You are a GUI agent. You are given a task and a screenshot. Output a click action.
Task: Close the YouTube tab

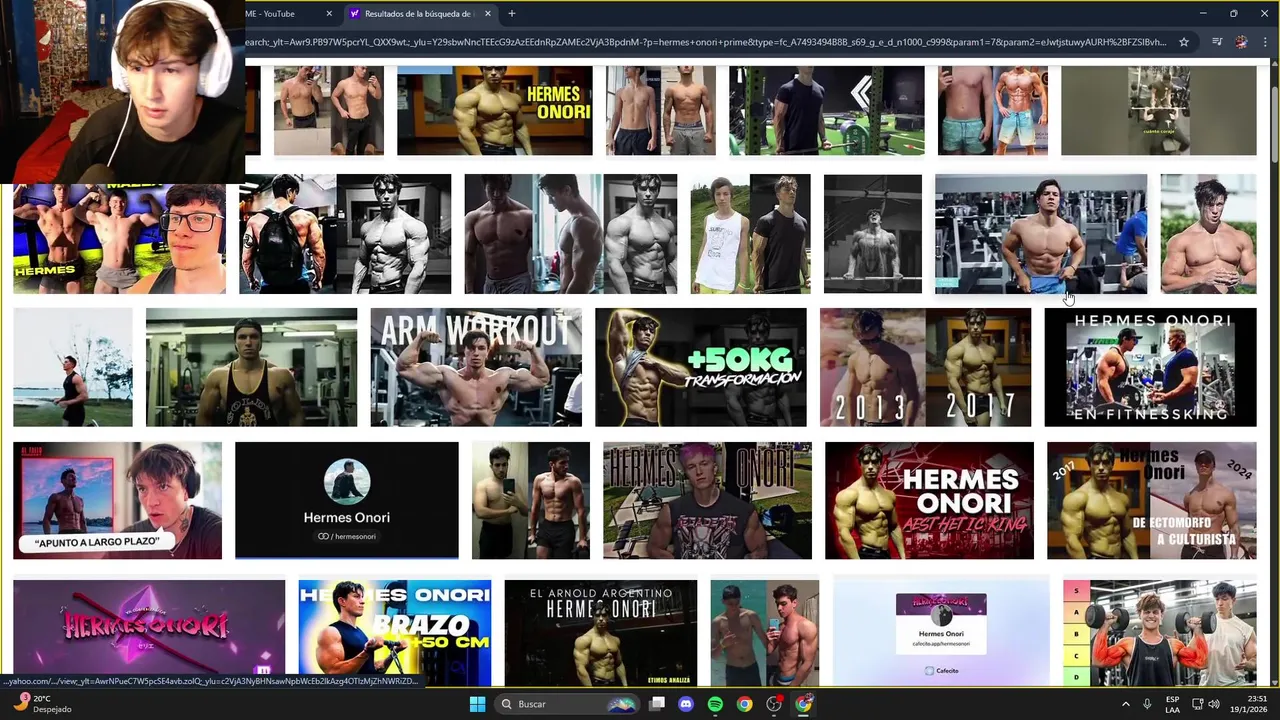329,14
